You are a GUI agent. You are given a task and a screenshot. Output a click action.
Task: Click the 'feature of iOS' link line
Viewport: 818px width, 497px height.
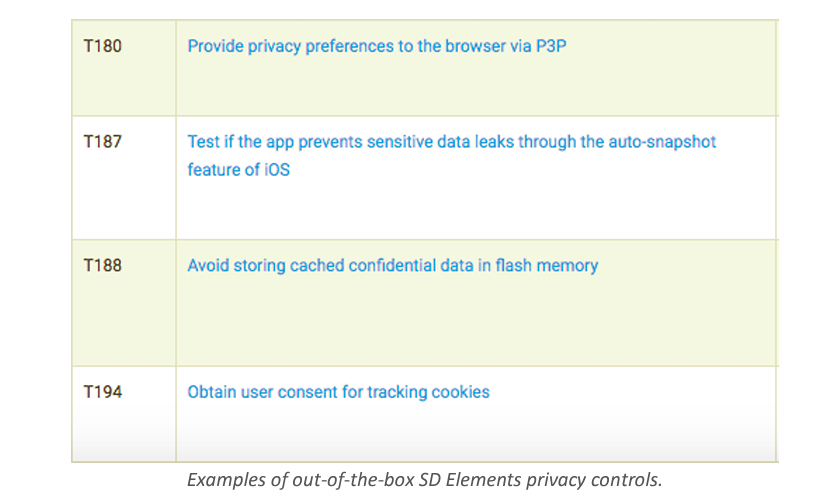coord(238,170)
